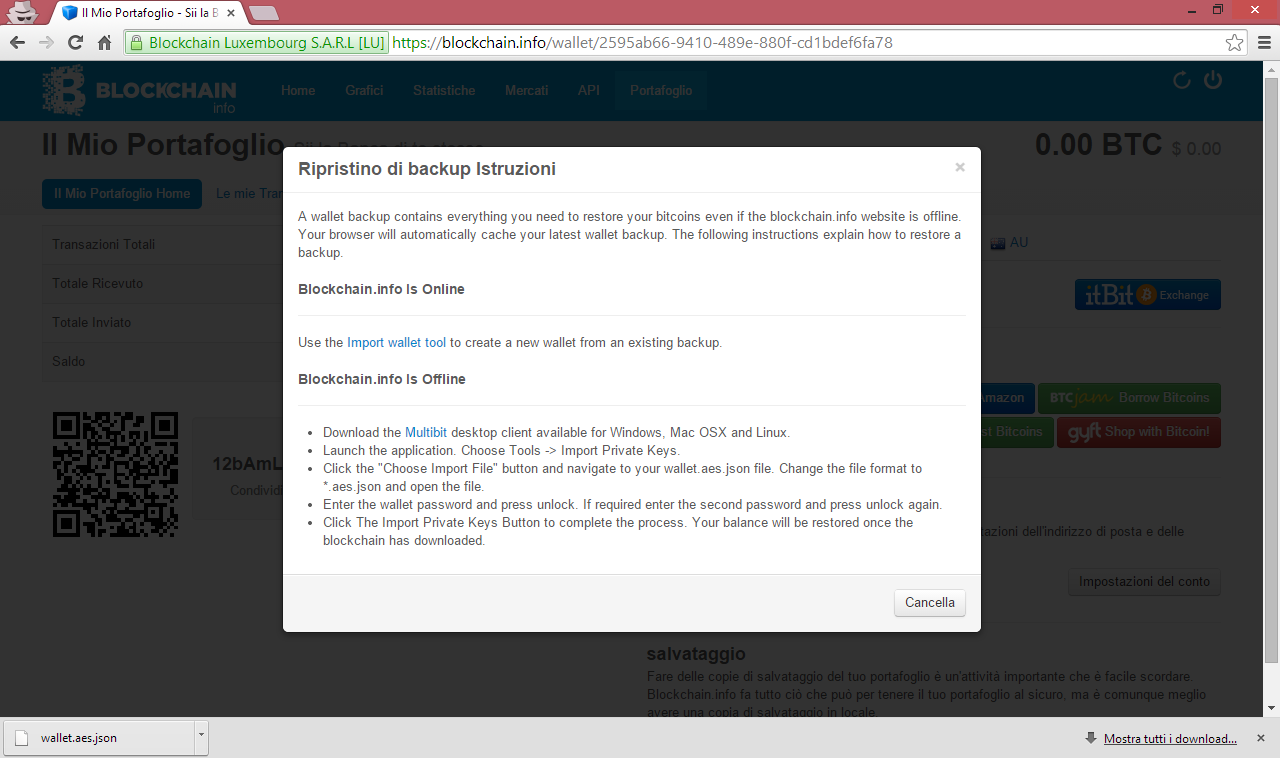Click the Blockchain.info logo
The height and width of the screenshot is (758, 1280).
point(139,90)
